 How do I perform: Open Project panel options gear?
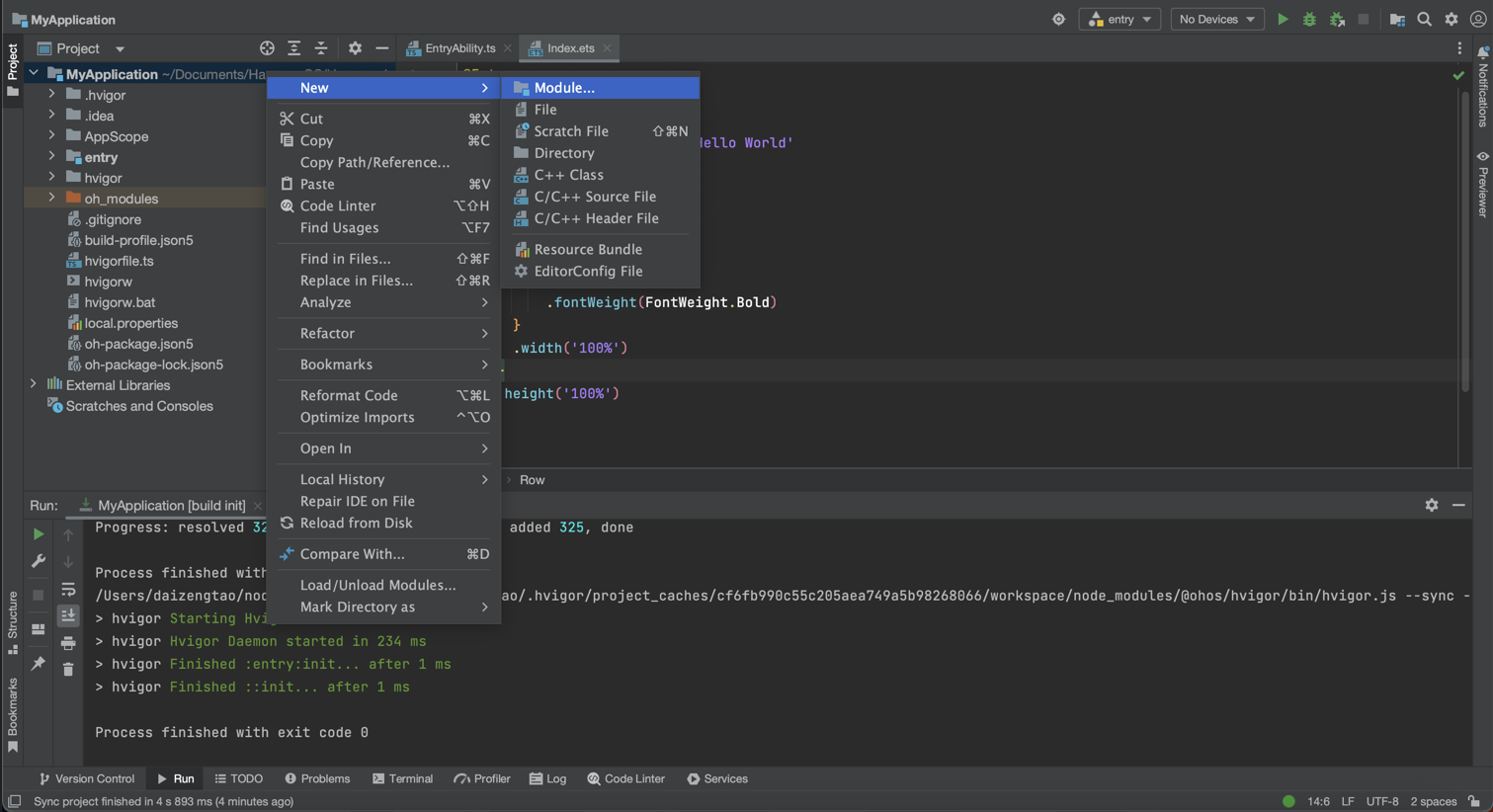pyautogui.click(x=355, y=47)
